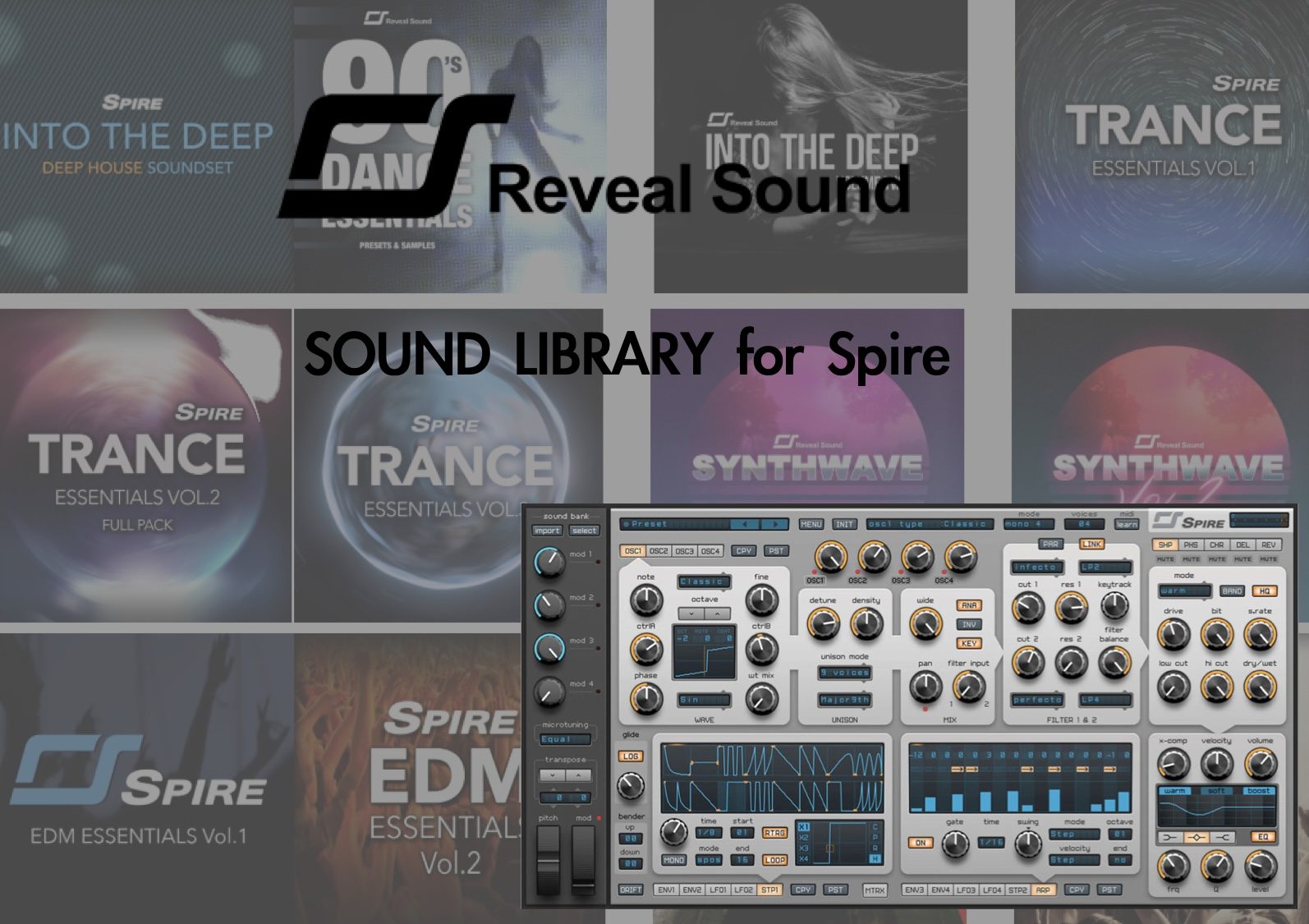The image size is (1309, 924).
Task: Switch to OSC4 tab
Action: coord(710,551)
